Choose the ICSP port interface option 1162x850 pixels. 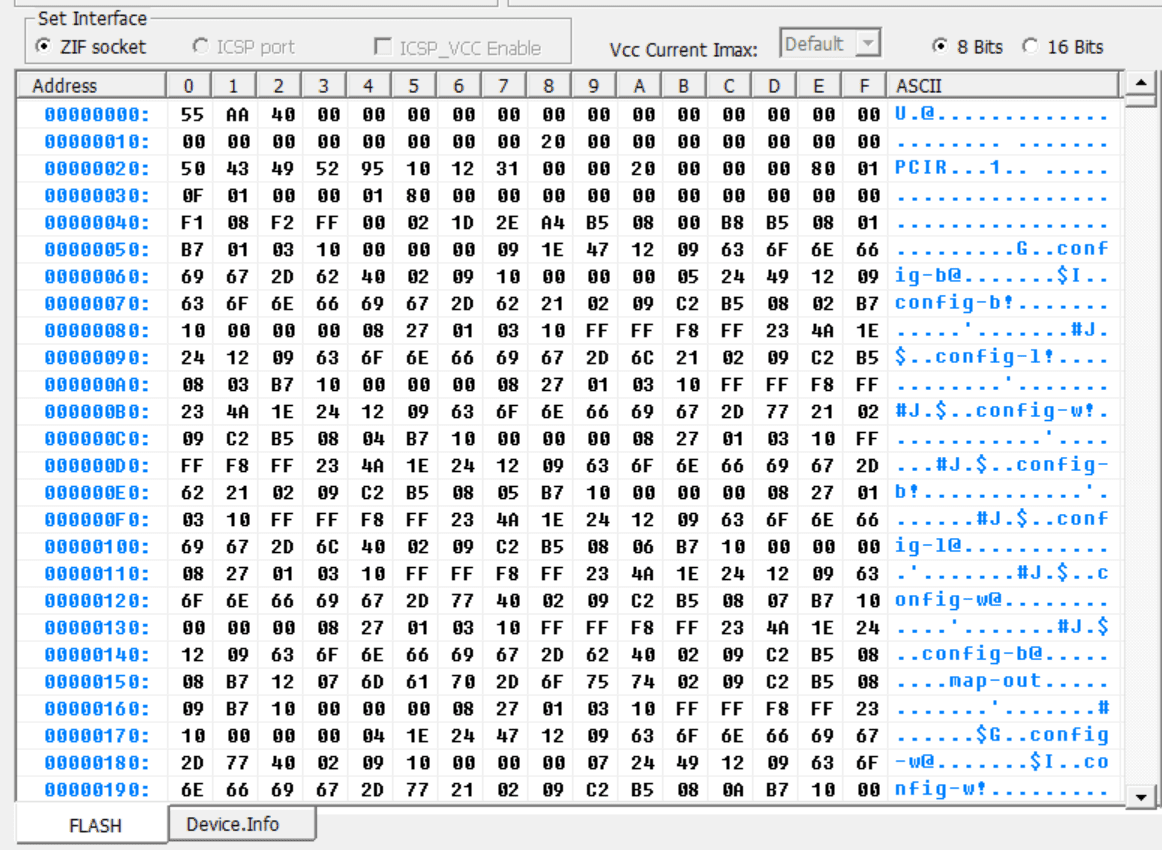click(x=200, y=47)
